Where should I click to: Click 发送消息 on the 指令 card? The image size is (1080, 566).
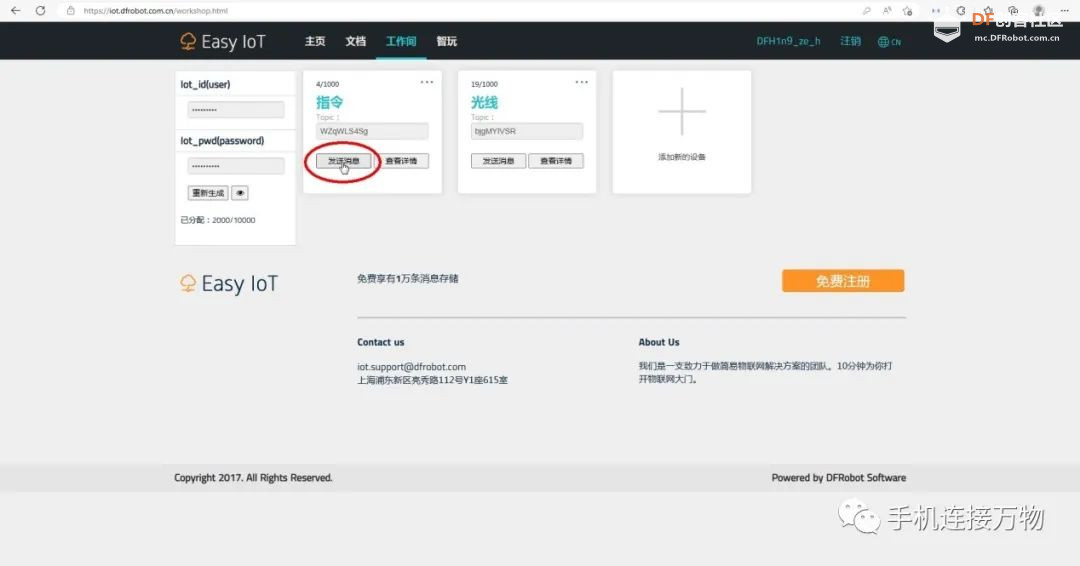tap(344, 161)
